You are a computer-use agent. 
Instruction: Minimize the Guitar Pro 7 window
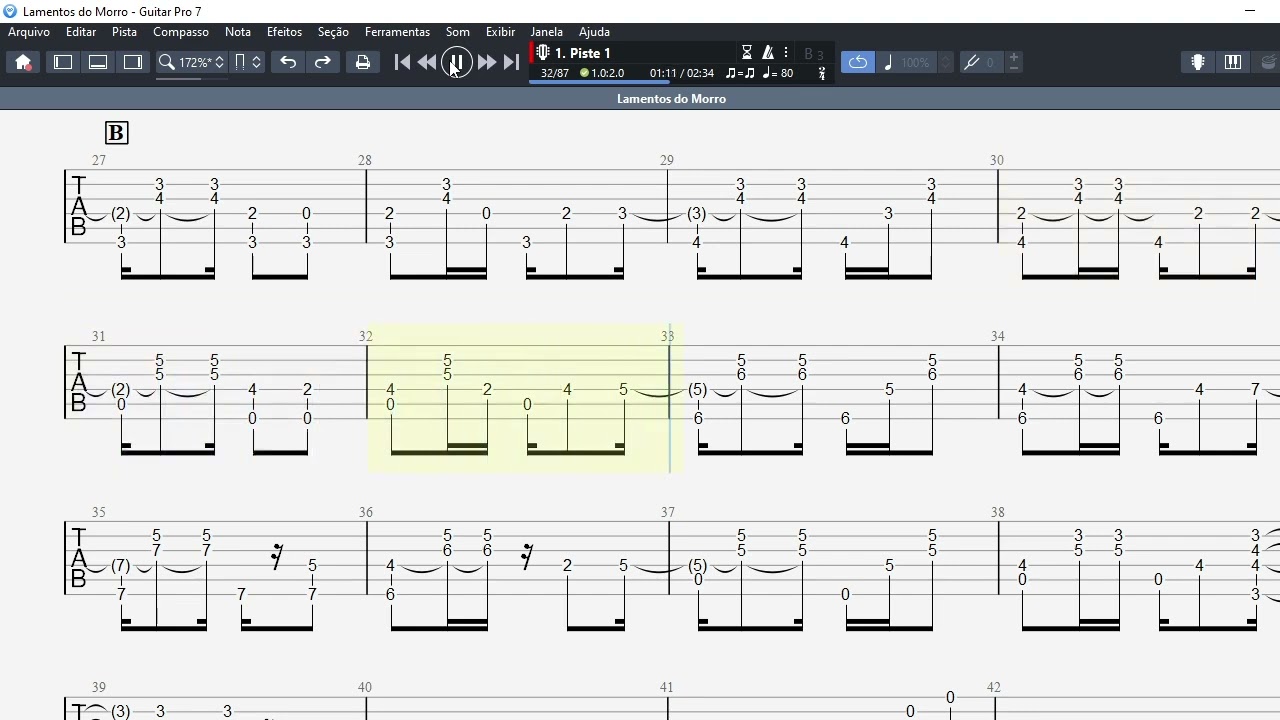tap(1250, 11)
